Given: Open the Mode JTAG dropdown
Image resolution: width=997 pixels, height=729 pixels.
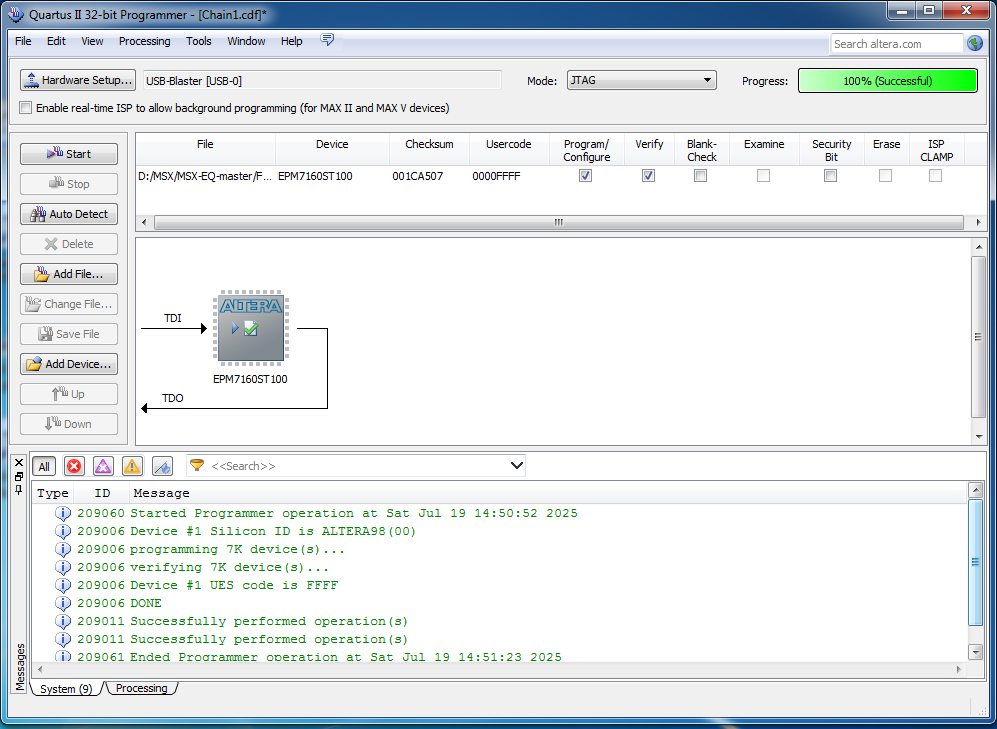Looking at the screenshot, I should [642, 80].
